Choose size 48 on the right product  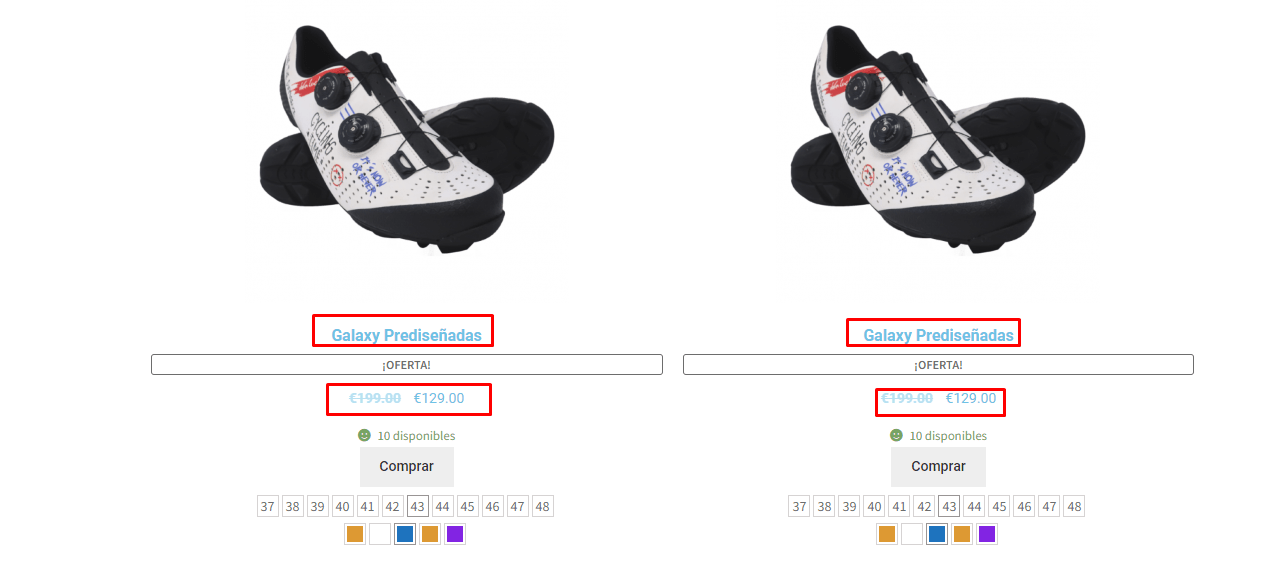tap(1074, 506)
